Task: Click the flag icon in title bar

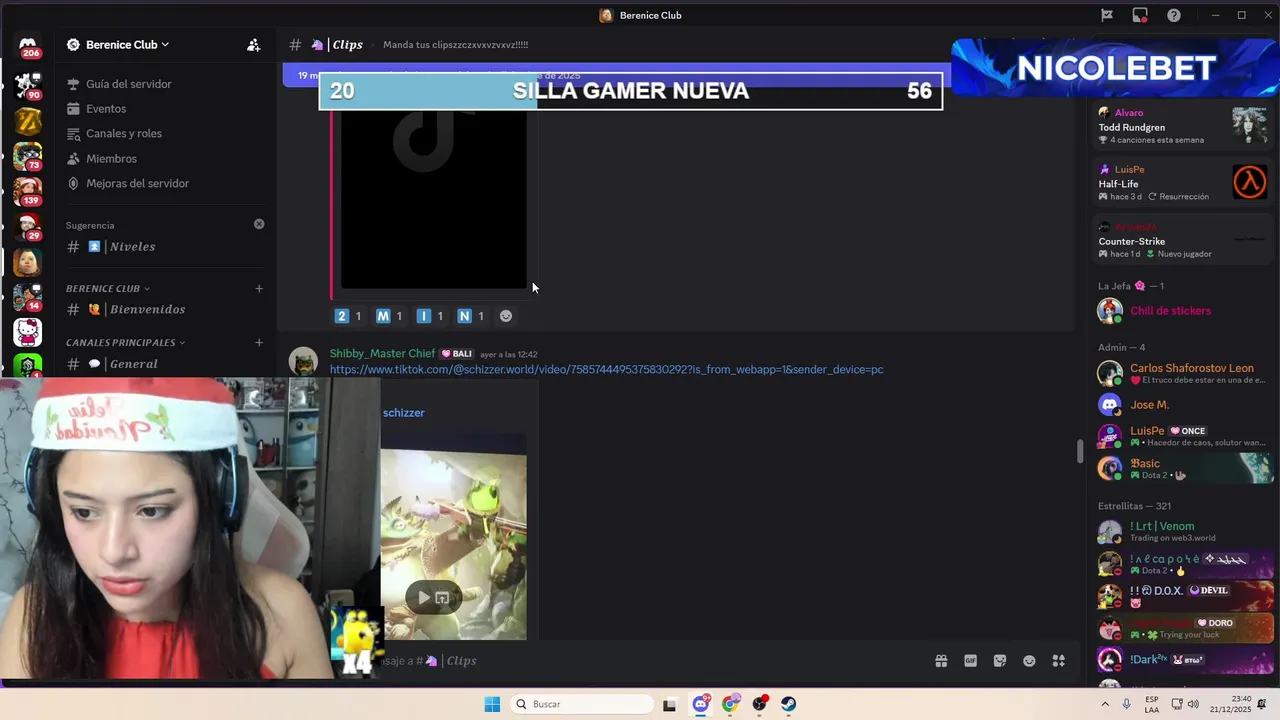Action: pyautogui.click(x=1107, y=15)
